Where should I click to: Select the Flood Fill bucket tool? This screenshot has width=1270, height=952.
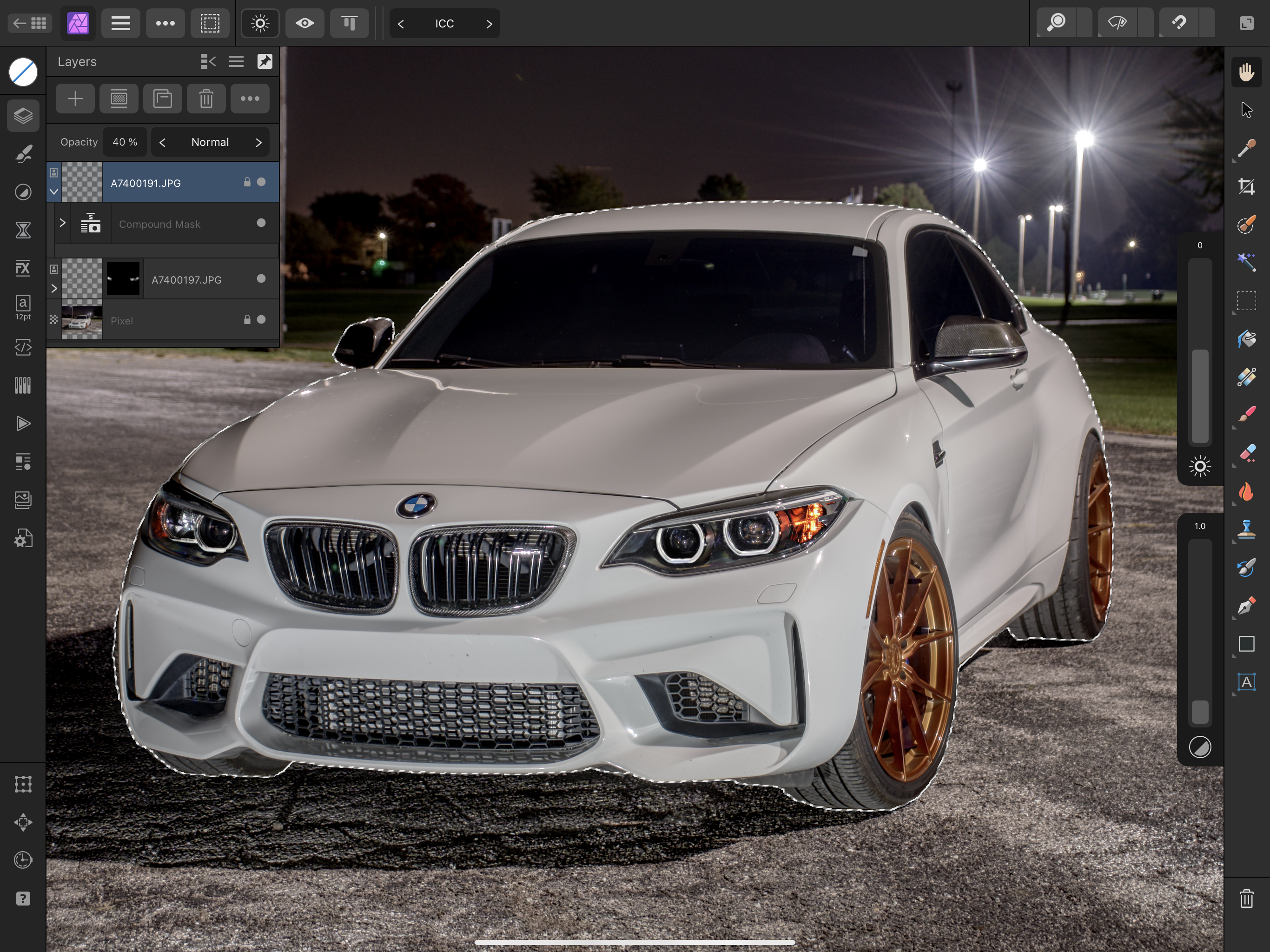(x=1246, y=339)
